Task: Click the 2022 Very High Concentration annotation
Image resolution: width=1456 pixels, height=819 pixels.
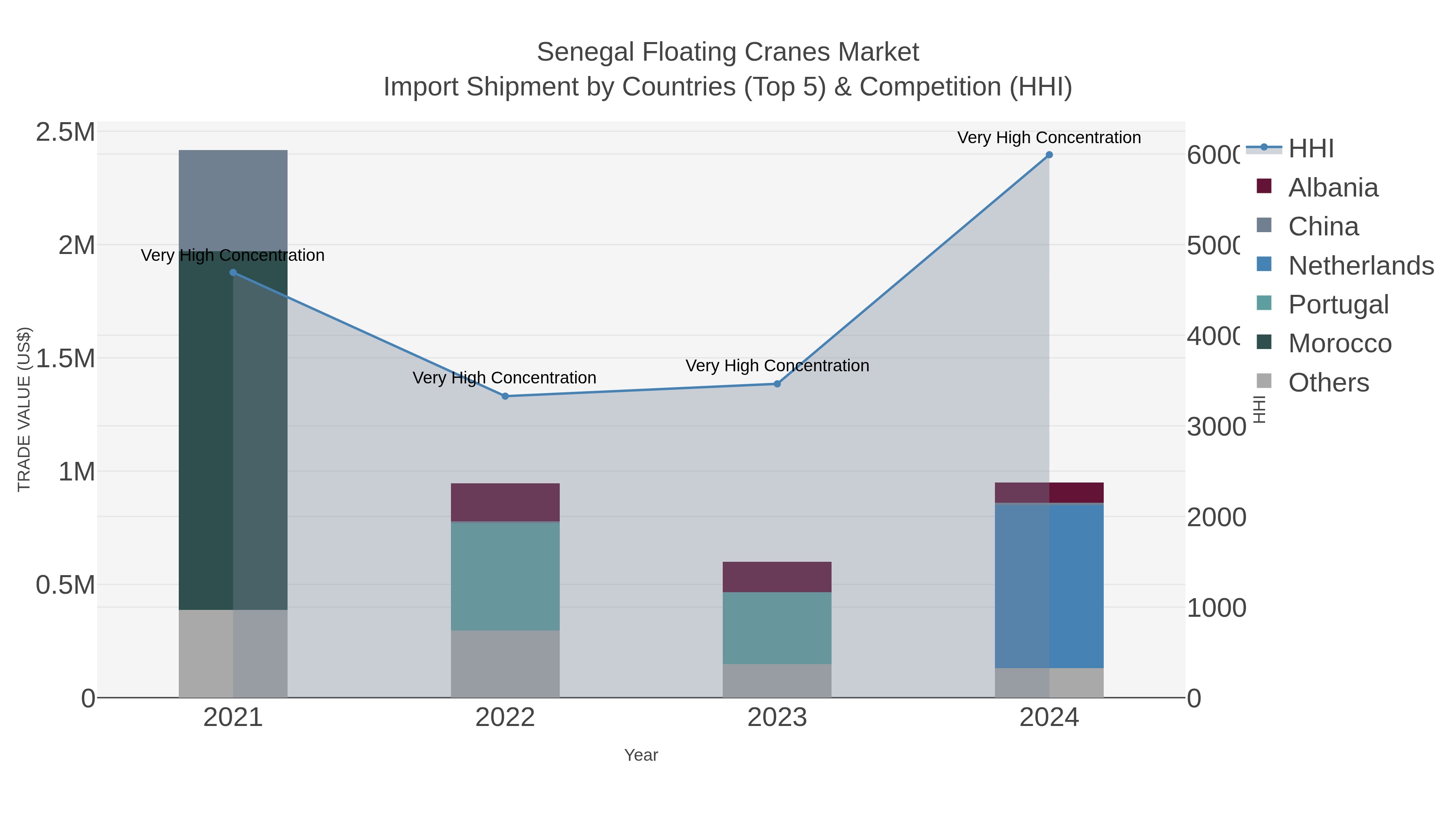Action: [x=505, y=378]
